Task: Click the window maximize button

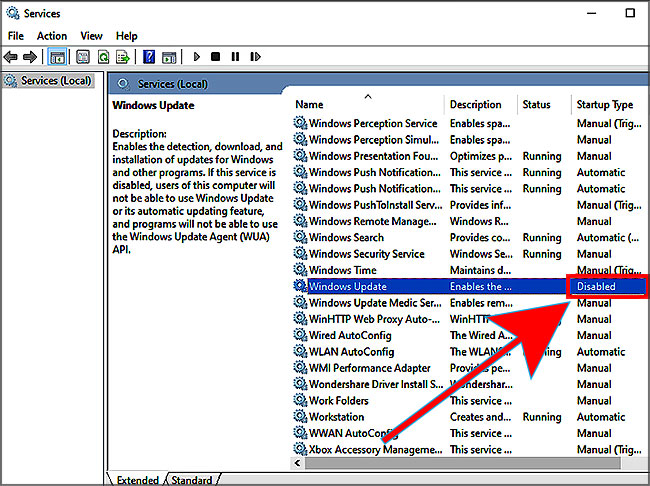Action: [630, 13]
